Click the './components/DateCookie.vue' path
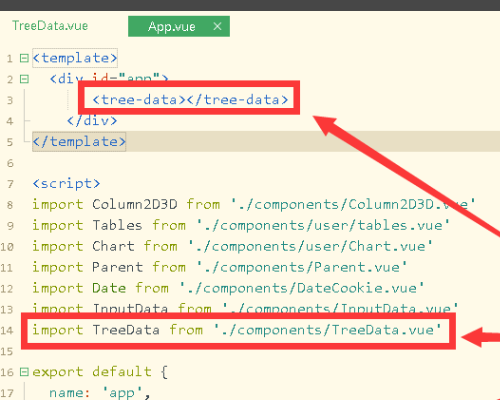500x400 pixels. coord(302,288)
